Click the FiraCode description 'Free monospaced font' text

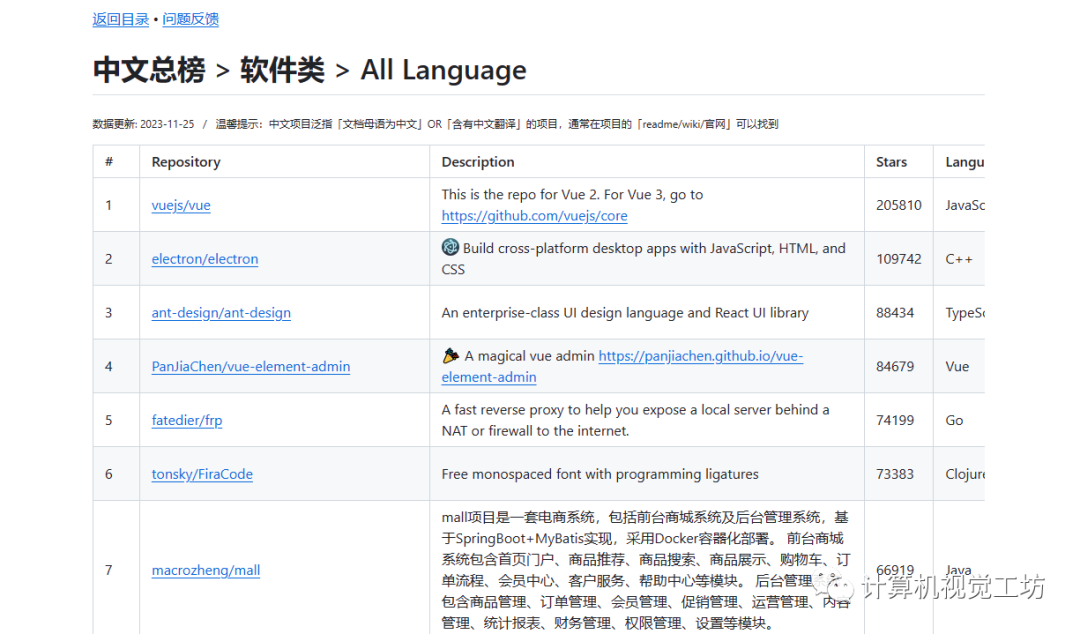(600, 474)
